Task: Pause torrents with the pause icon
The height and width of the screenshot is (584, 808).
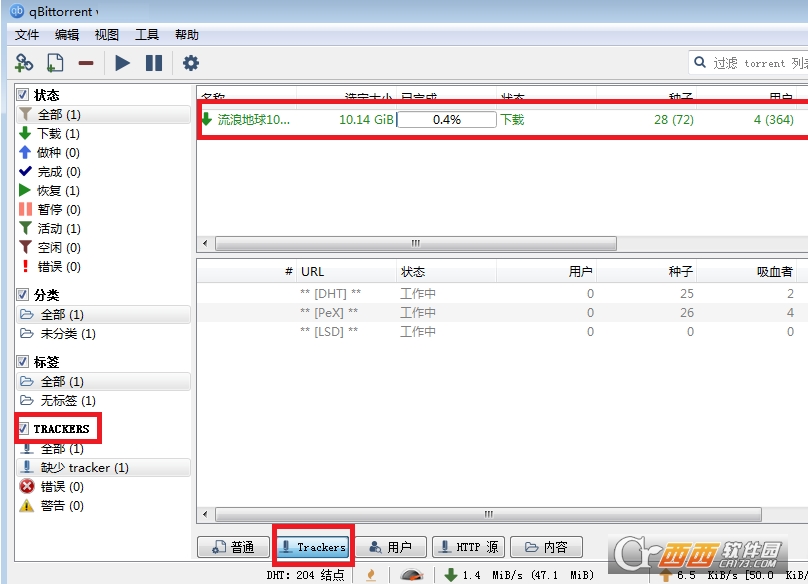Action: click(154, 63)
